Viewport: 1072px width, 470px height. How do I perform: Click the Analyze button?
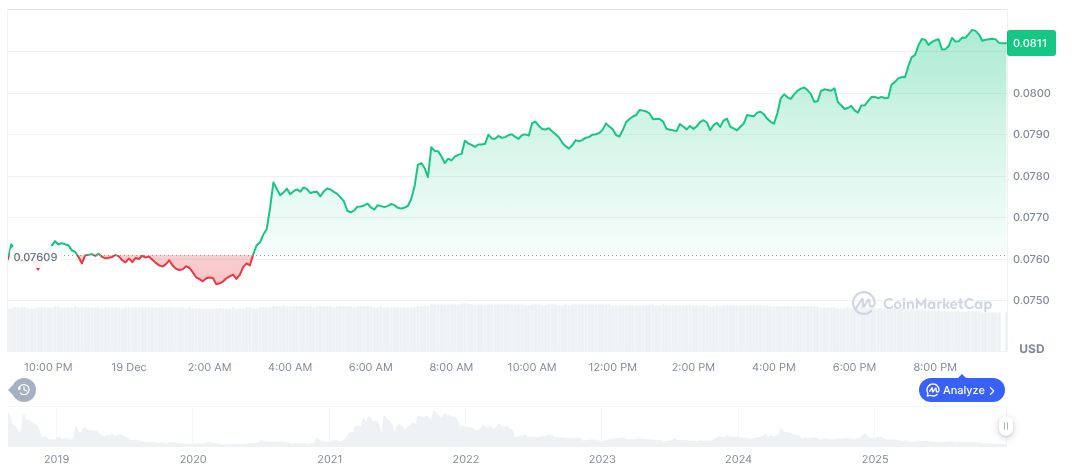pyautogui.click(x=961, y=390)
